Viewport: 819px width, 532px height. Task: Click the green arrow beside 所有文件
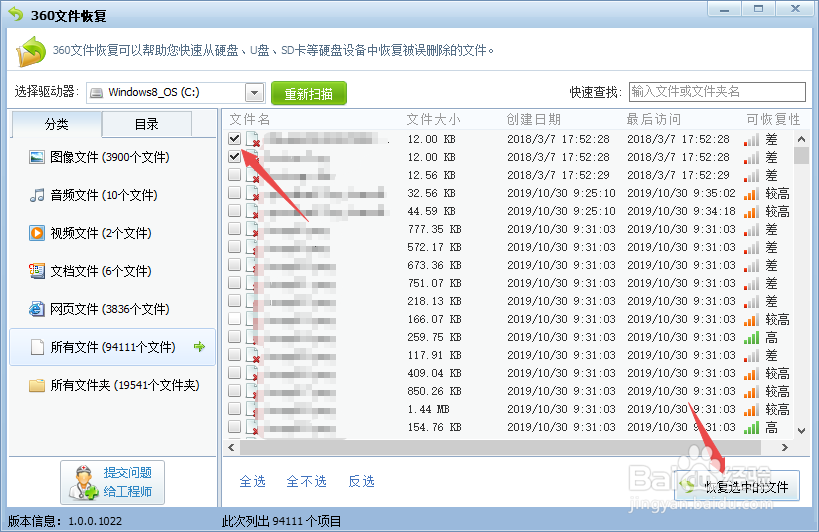click(x=199, y=347)
